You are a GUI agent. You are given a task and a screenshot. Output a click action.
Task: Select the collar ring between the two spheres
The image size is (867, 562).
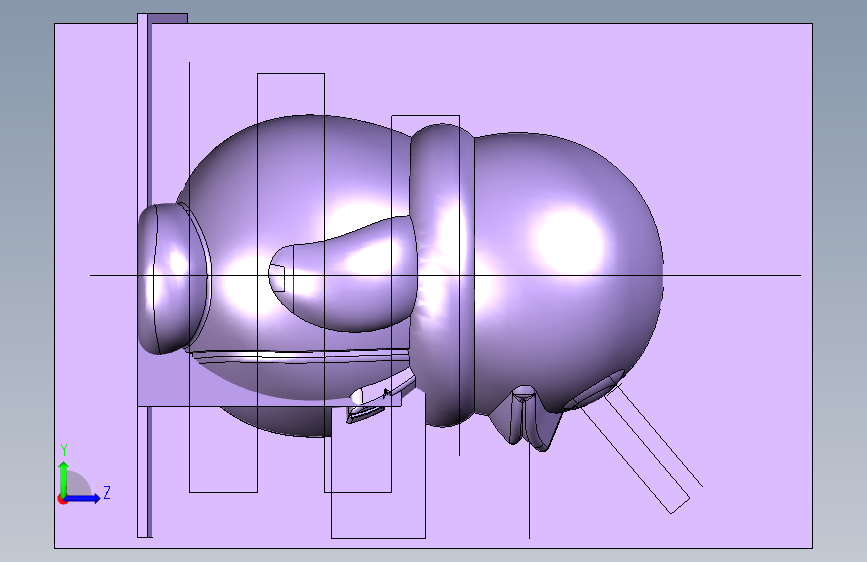click(x=442, y=275)
